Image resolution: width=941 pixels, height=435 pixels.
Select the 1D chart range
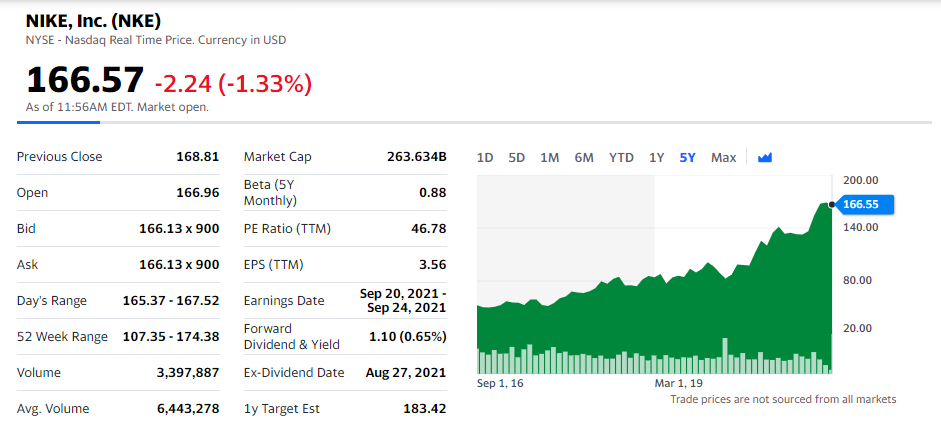[x=485, y=158]
